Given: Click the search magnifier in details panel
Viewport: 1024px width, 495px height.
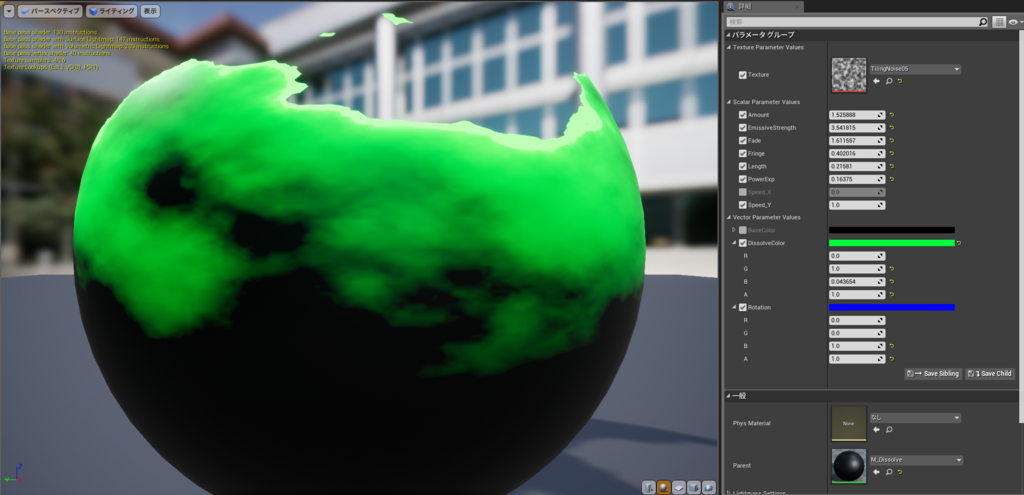Looking at the screenshot, I should (x=983, y=22).
